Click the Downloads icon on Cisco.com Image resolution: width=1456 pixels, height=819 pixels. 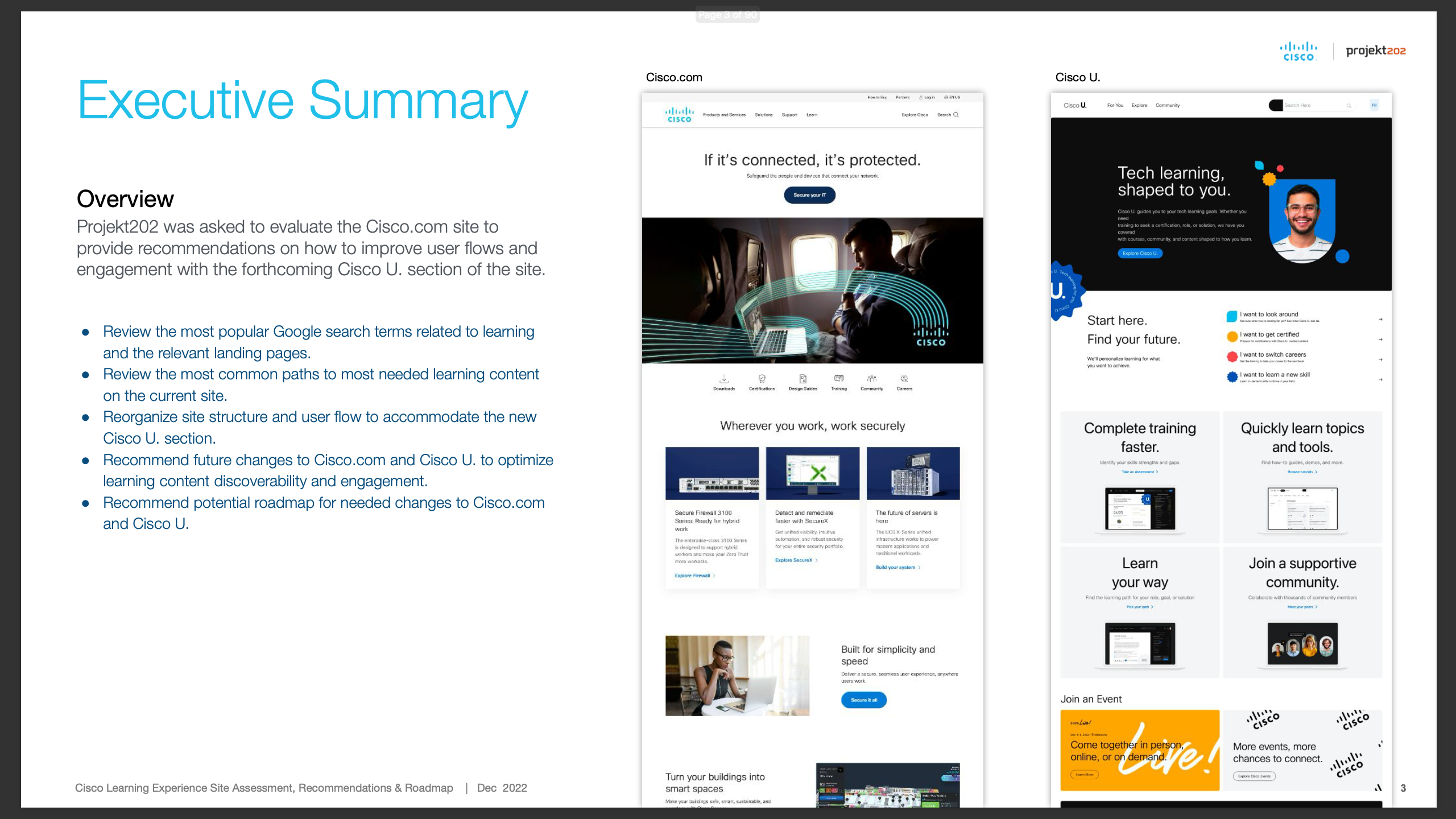click(724, 379)
